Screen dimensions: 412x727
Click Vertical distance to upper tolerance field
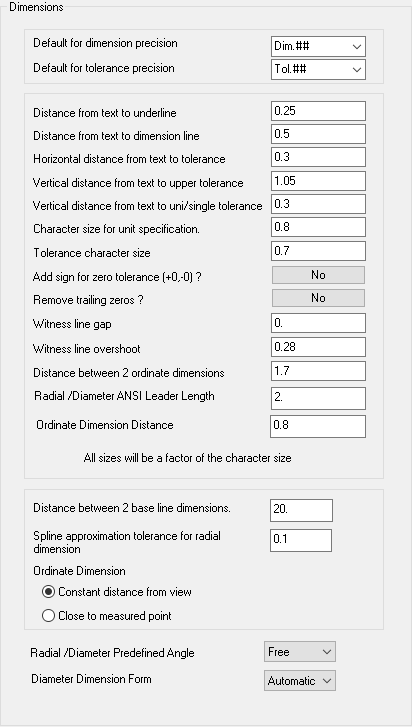[x=318, y=181]
